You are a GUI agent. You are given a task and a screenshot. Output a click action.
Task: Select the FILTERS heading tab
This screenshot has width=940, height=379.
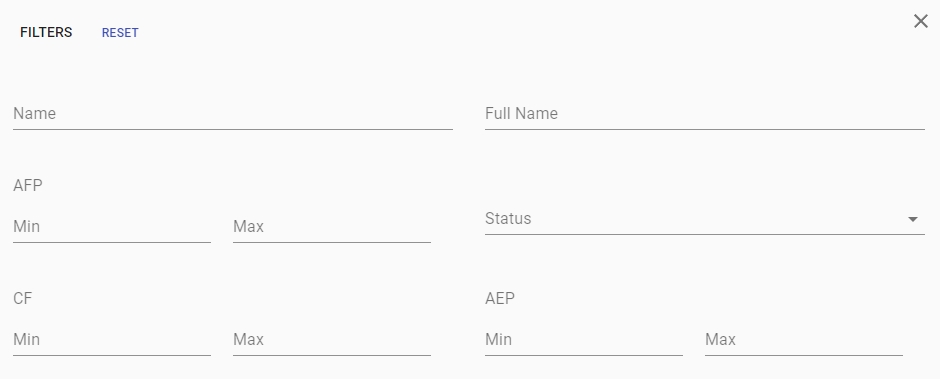(x=46, y=32)
